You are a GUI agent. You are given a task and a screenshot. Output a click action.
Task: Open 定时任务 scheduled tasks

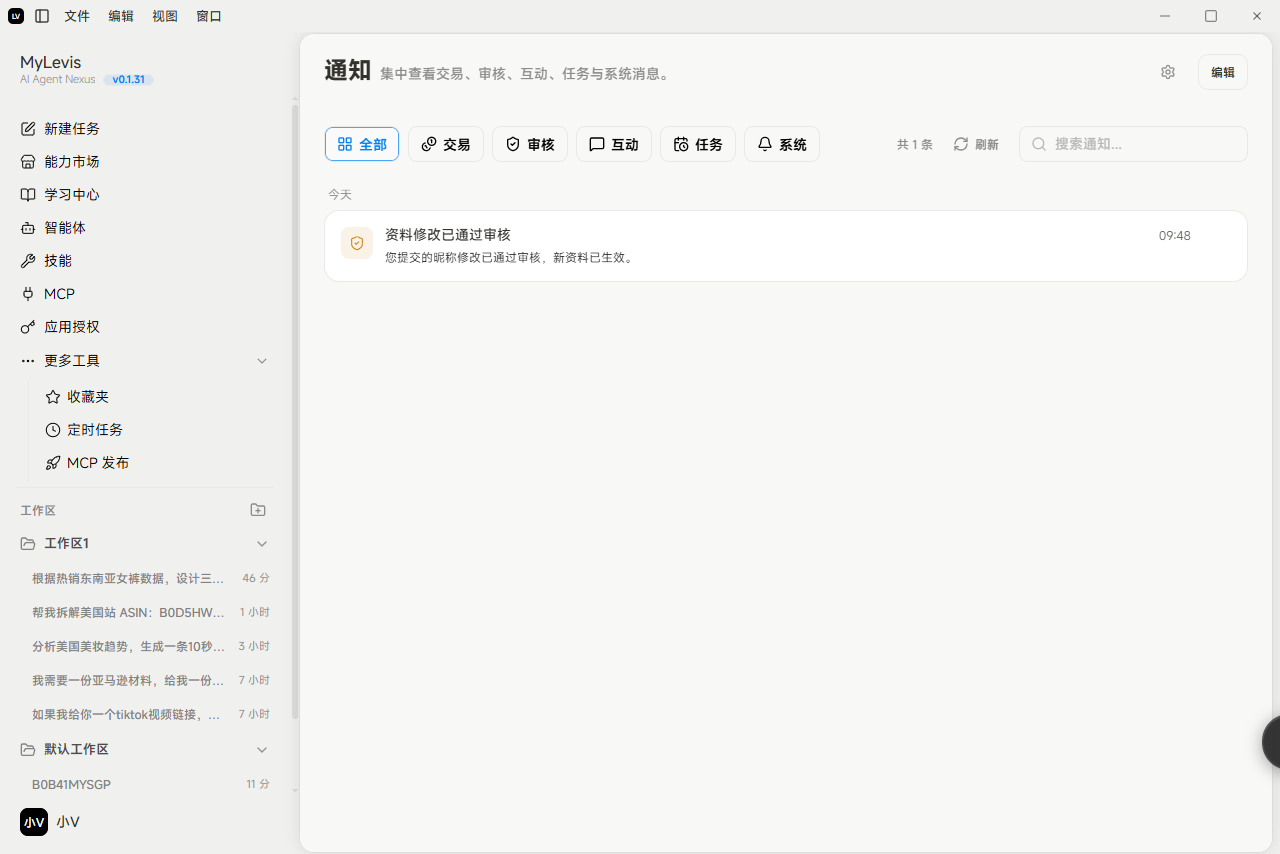[158, 430]
